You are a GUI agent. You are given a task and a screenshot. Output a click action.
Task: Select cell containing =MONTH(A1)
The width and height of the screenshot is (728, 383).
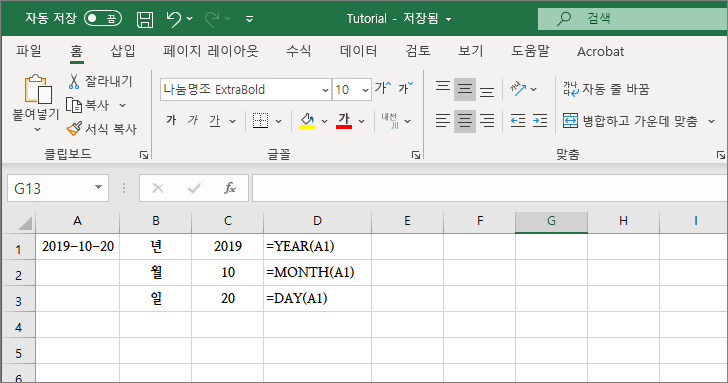(317, 273)
